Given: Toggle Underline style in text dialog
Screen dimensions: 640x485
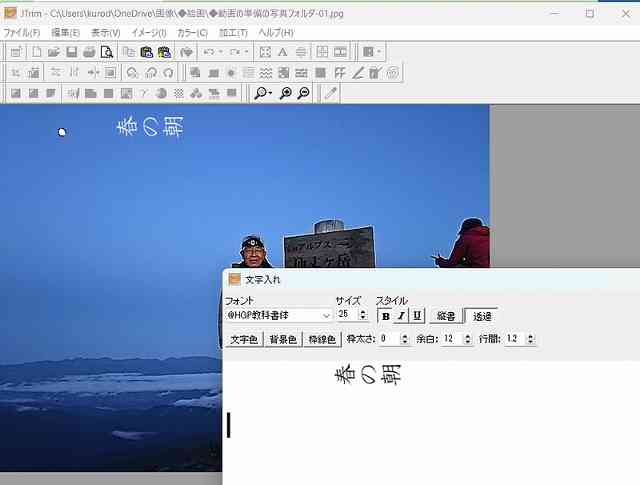Looking at the screenshot, I should coord(417,316).
